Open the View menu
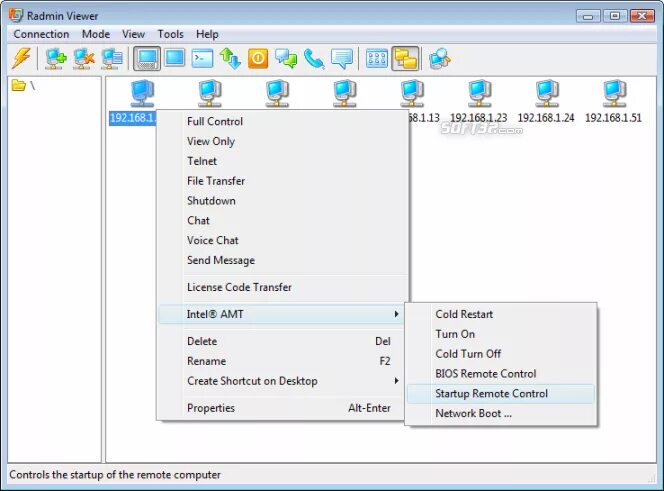The image size is (664, 491). (x=133, y=34)
